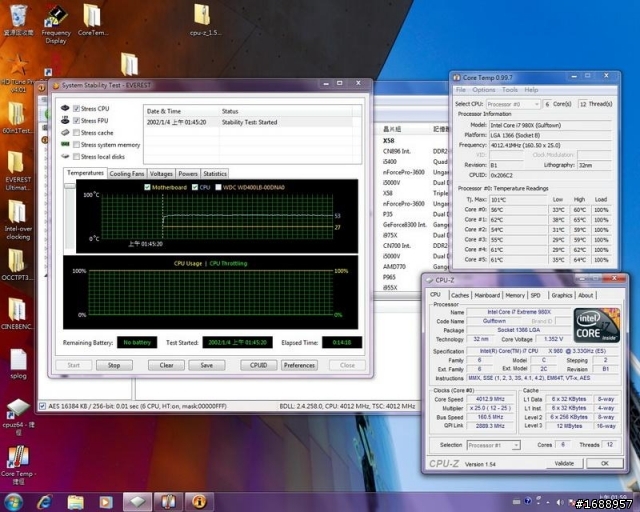Switch to the Cooling Fans tab
Viewport: 640px width, 512px height.
click(x=127, y=174)
